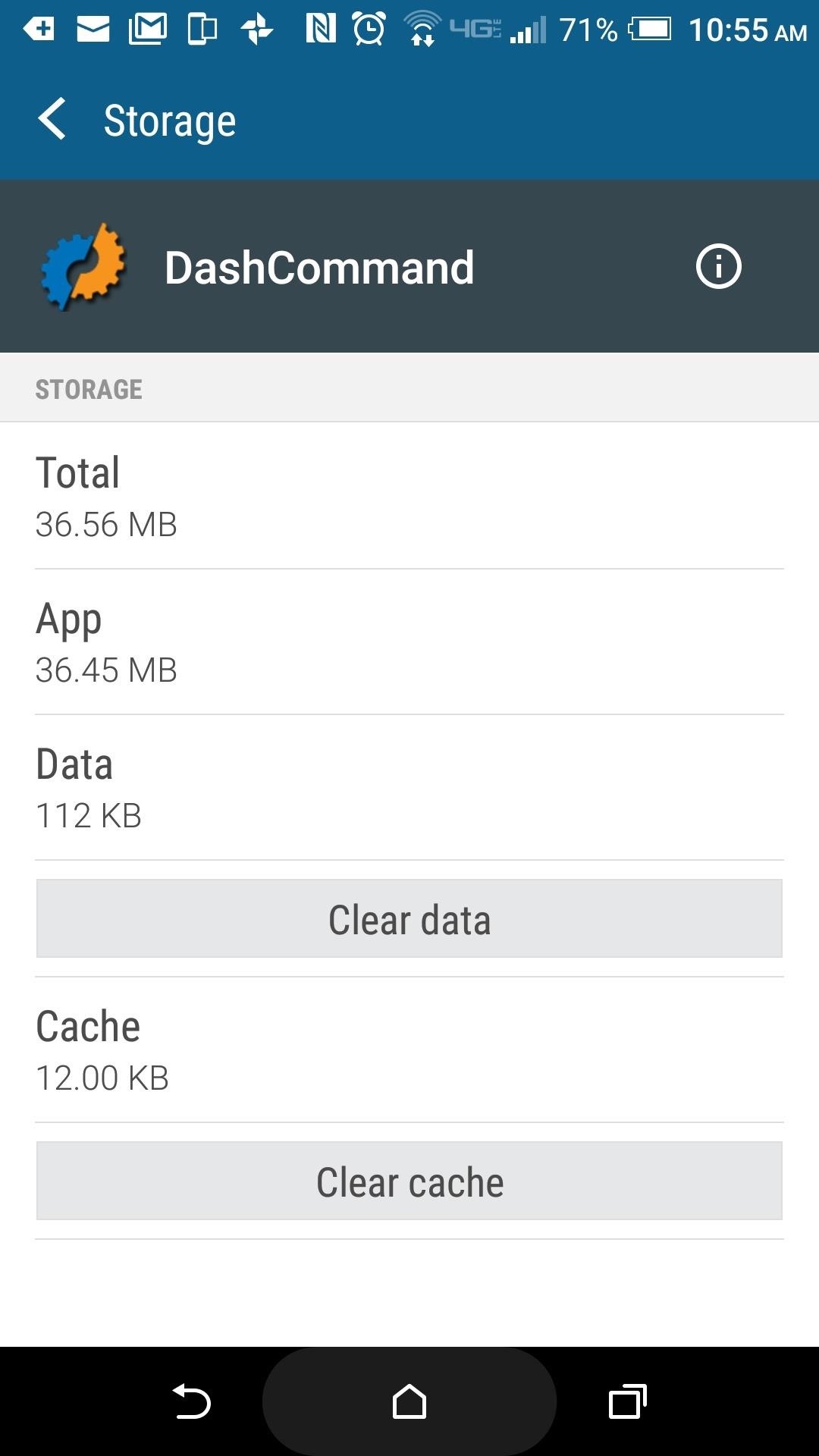Viewport: 819px width, 1456px height.
Task: Select the Total 36.56 MB row
Action: (x=409, y=496)
